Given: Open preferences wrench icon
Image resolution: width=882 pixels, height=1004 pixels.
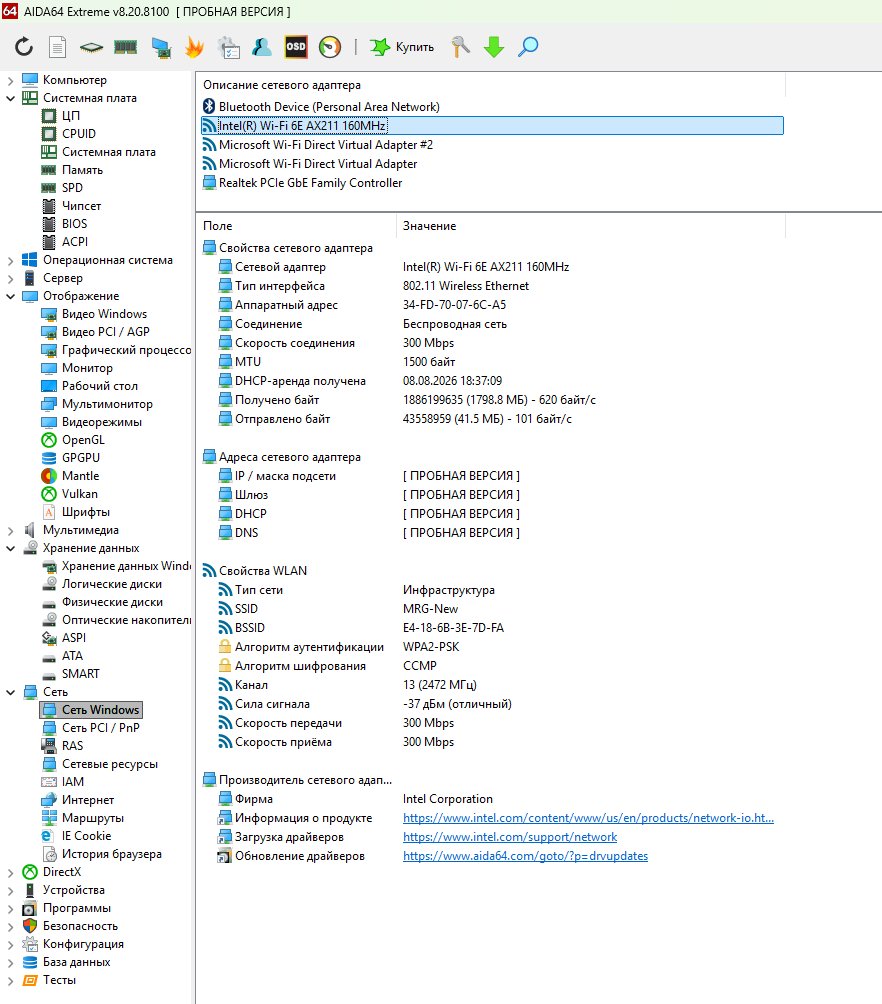Looking at the screenshot, I should pos(460,47).
